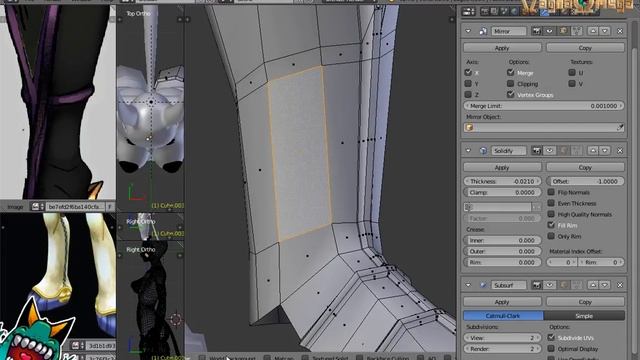Toggle Mirror Vertex Groups checkbox

pos(510,94)
